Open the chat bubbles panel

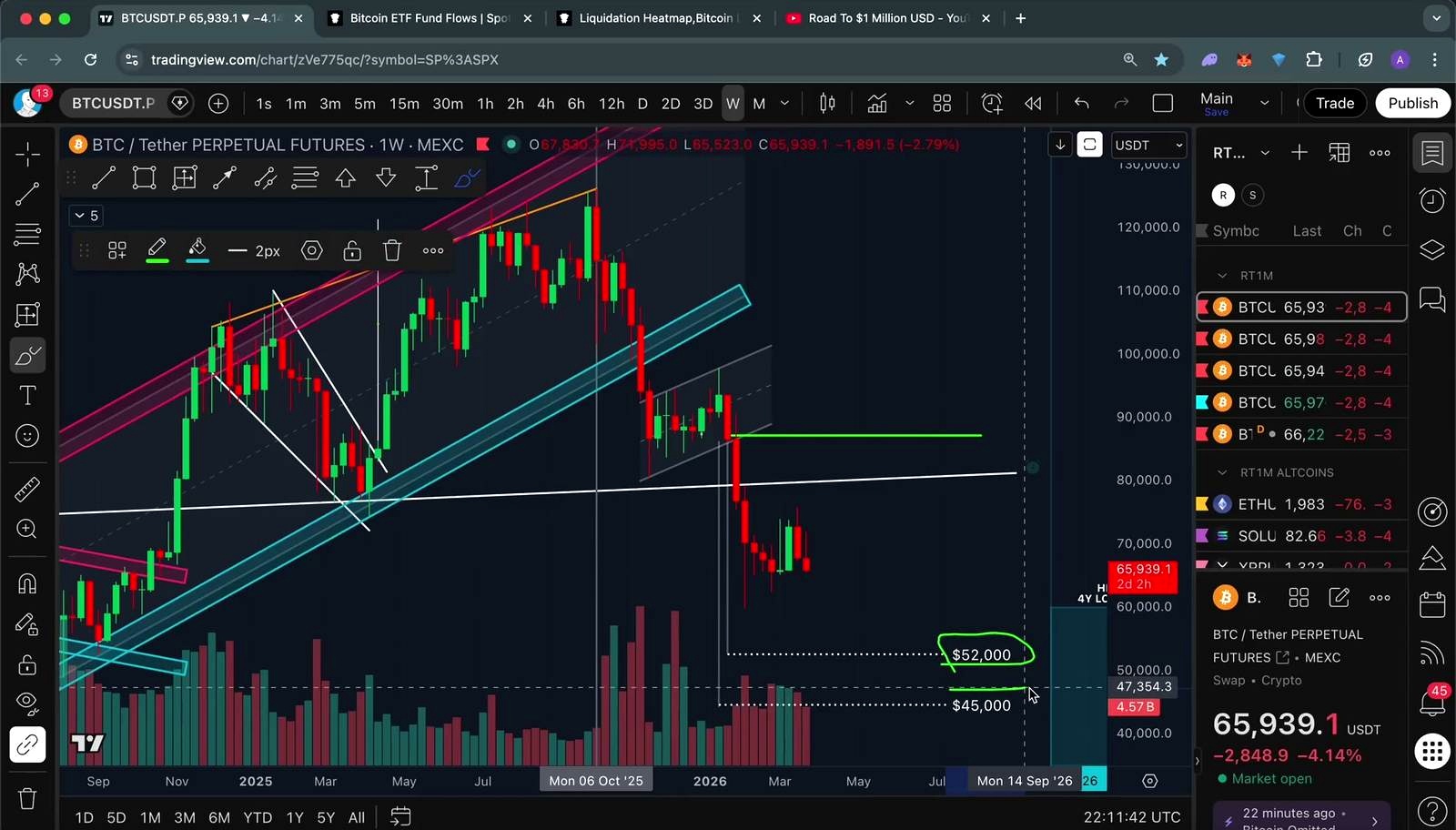(x=1432, y=299)
